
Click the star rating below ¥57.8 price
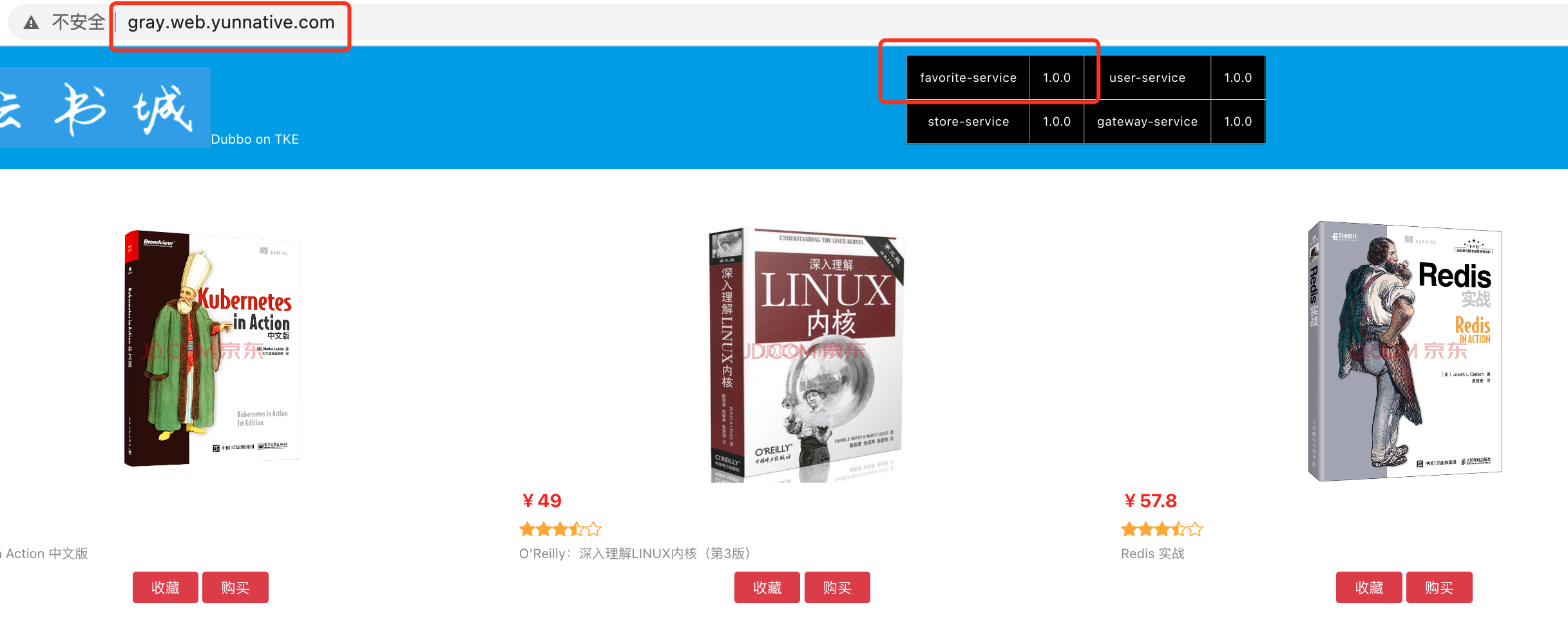point(1162,530)
